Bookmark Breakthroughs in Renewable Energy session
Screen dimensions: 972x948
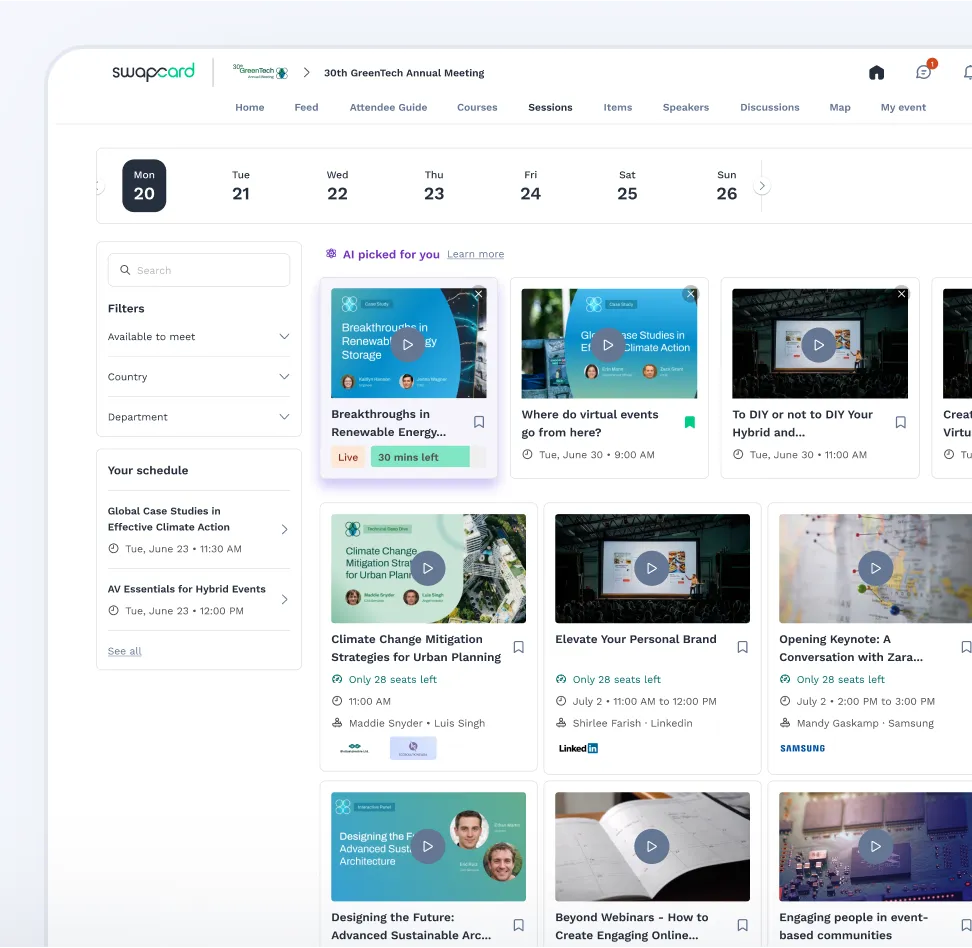[479, 422]
